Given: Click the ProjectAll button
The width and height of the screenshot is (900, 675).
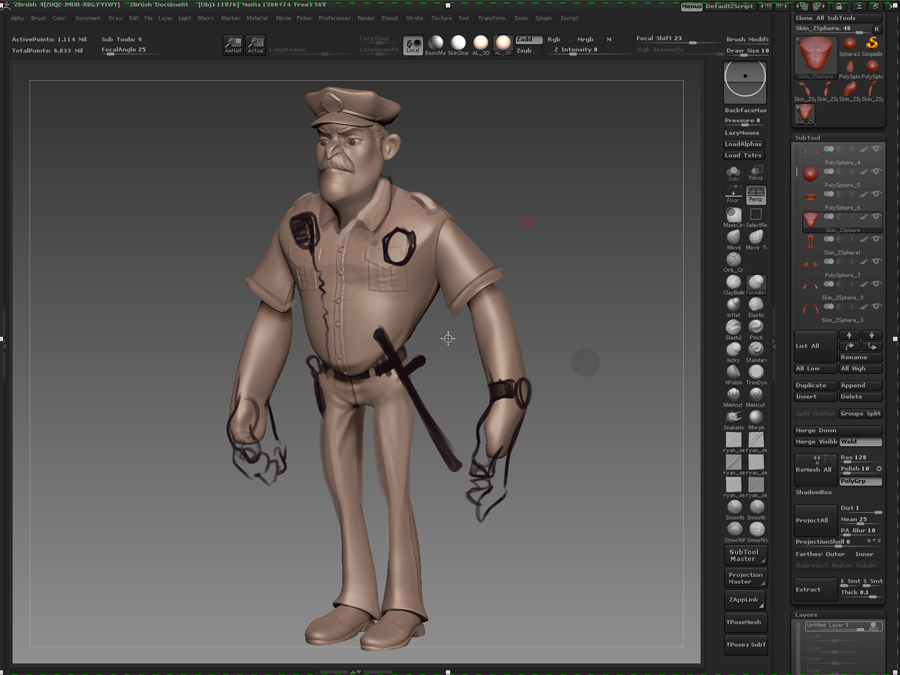Looking at the screenshot, I should 816,520.
